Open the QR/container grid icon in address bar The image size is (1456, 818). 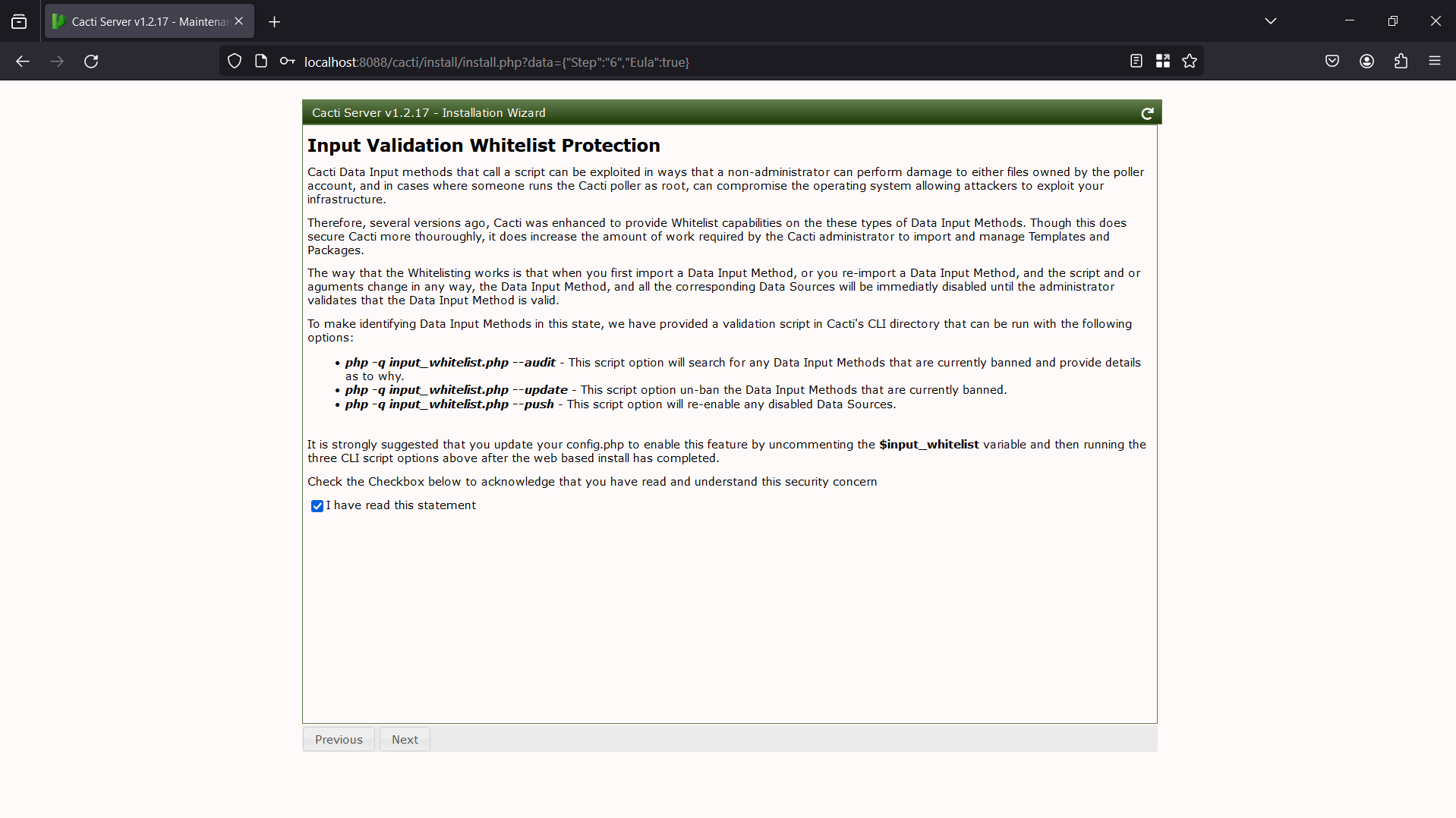tap(1163, 61)
